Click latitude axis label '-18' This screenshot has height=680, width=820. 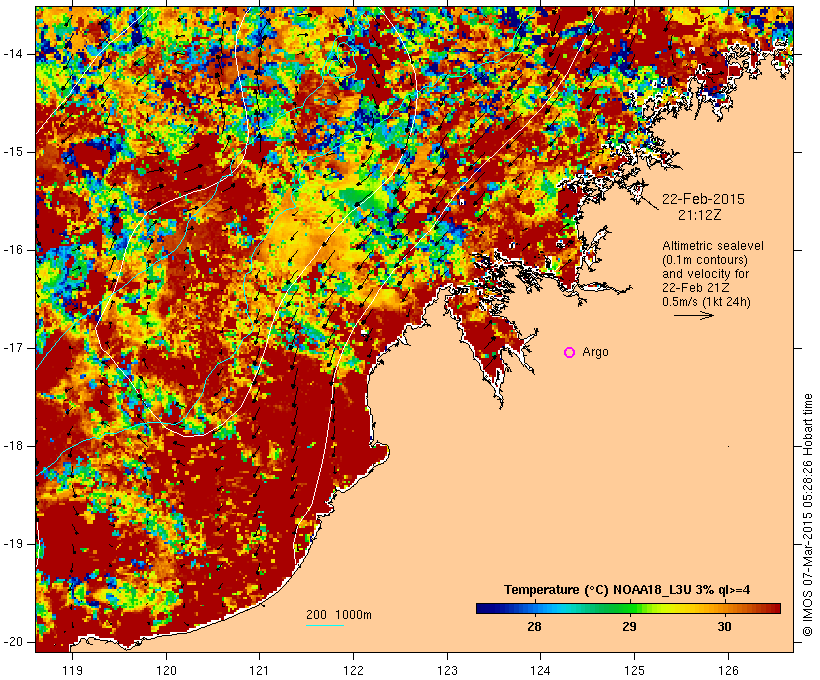click(x=12, y=446)
